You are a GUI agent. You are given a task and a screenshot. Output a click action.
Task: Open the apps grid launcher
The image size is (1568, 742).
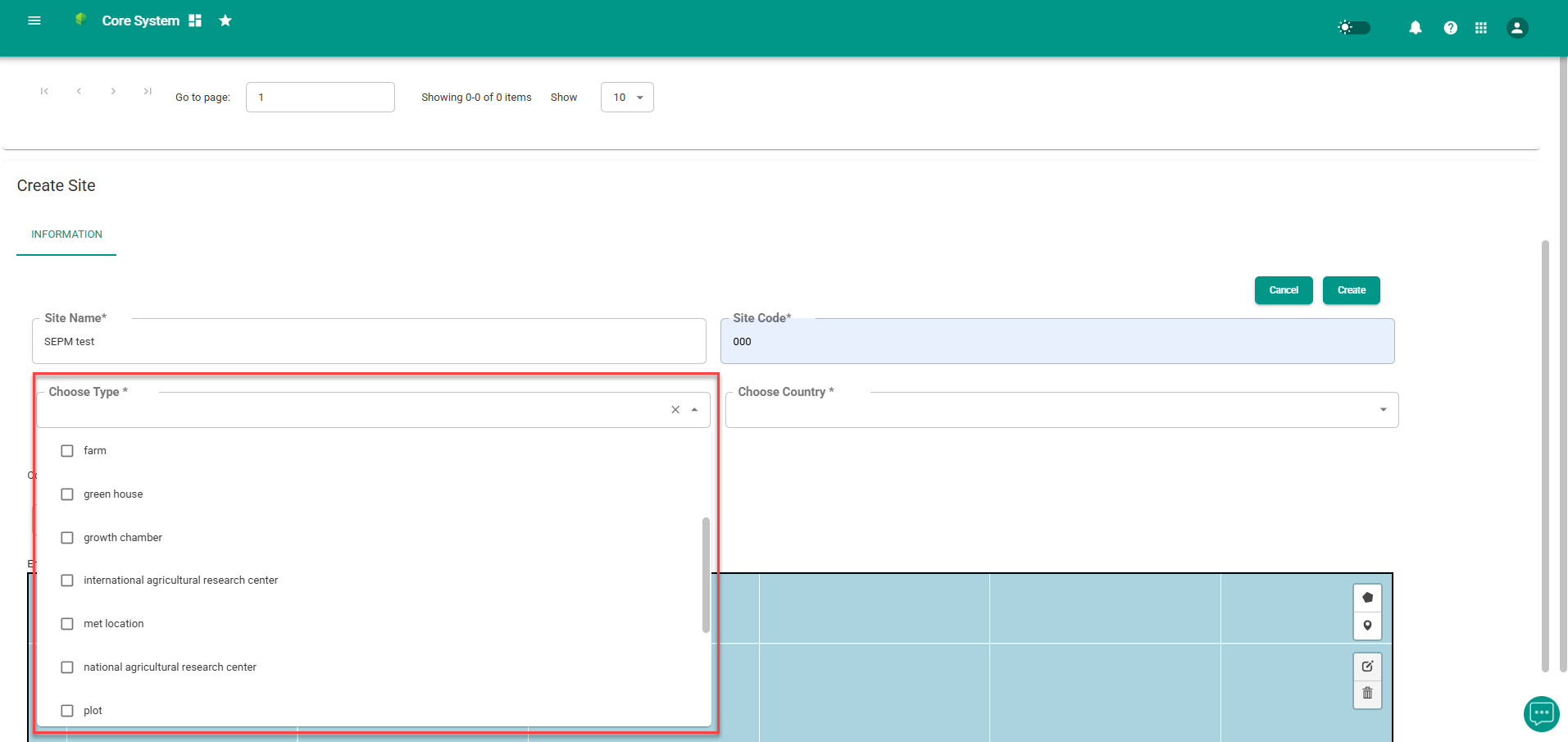(x=1480, y=28)
